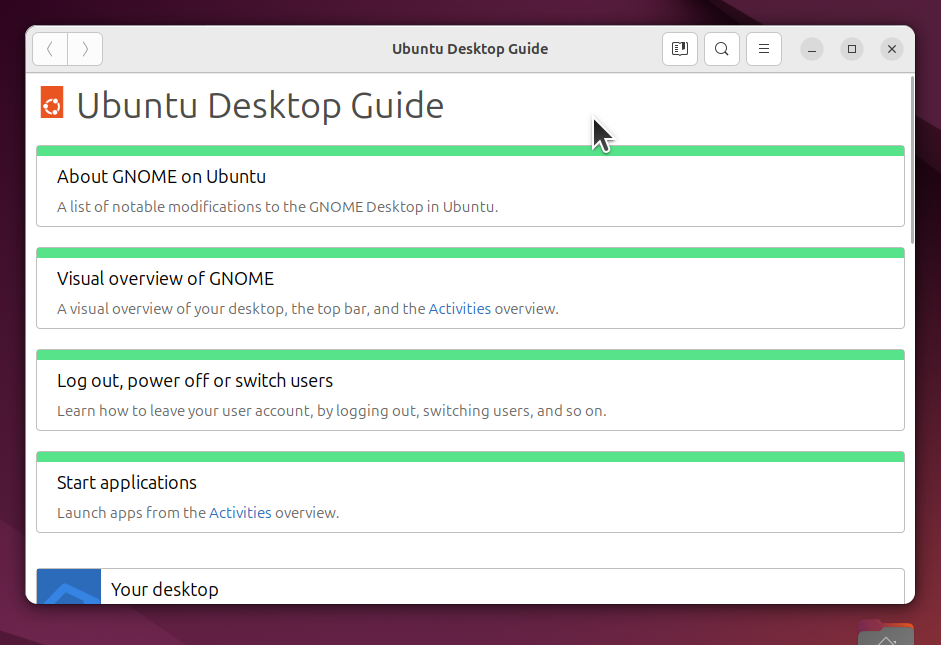Viewport: 941px width, 645px height.
Task: Click the vertical scrollbar of the guide
Action: click(912, 160)
